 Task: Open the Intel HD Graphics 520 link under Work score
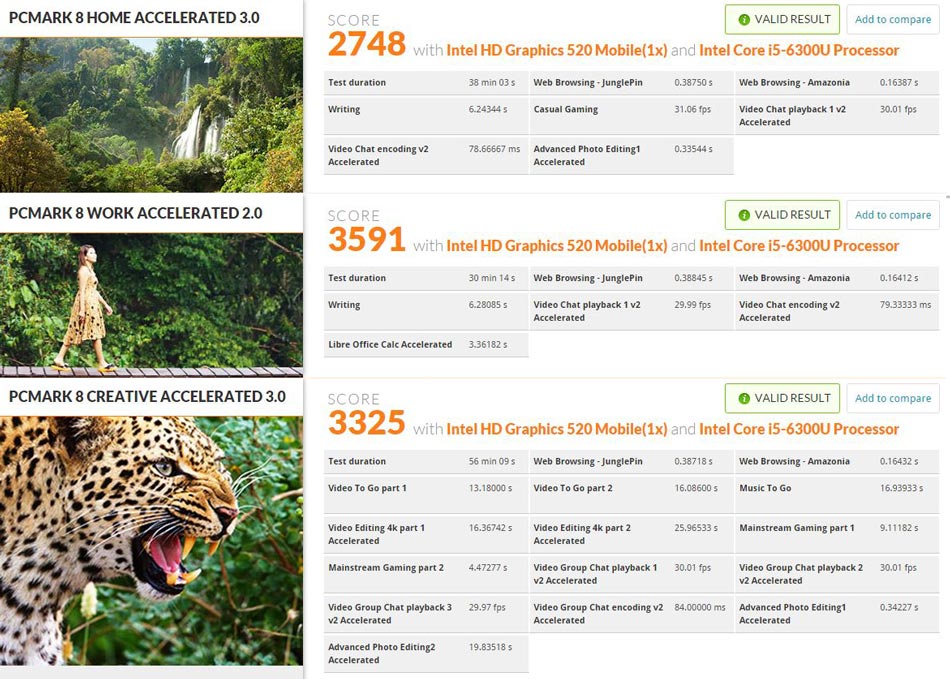pos(557,246)
